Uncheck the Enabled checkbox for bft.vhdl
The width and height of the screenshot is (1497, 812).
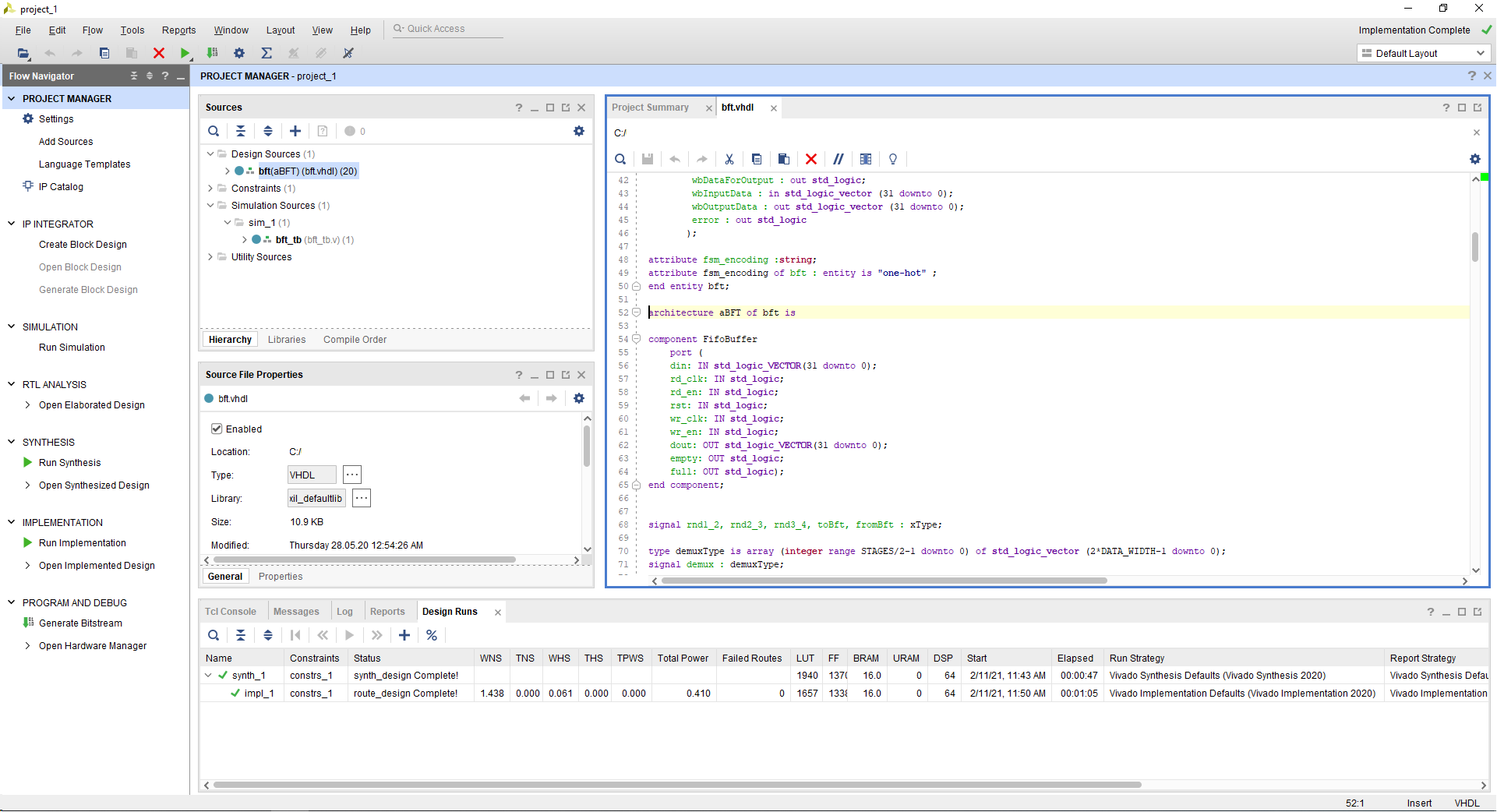point(216,429)
